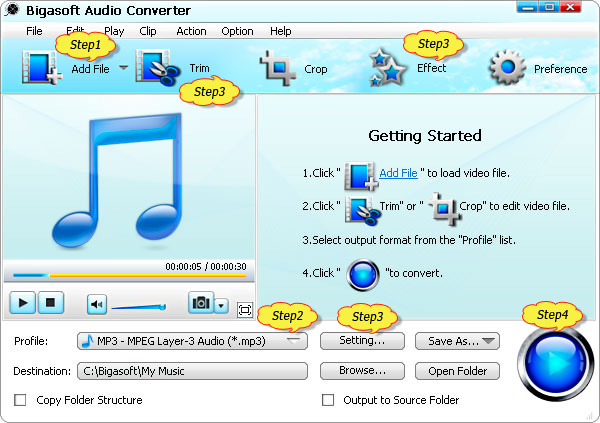
Task: Click the Trim scissors icon in toolbar
Action: pyautogui.click(x=158, y=68)
